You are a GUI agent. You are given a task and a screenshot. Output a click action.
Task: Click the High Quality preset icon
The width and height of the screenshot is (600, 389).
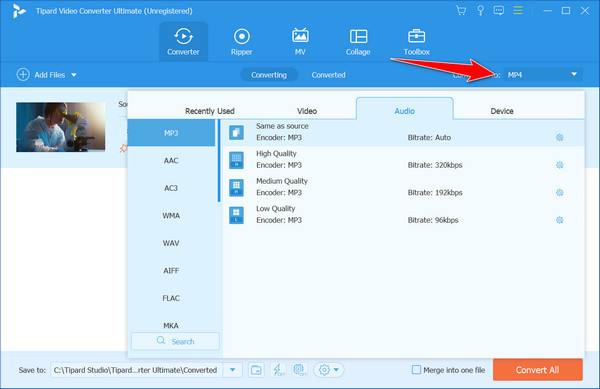point(236,160)
